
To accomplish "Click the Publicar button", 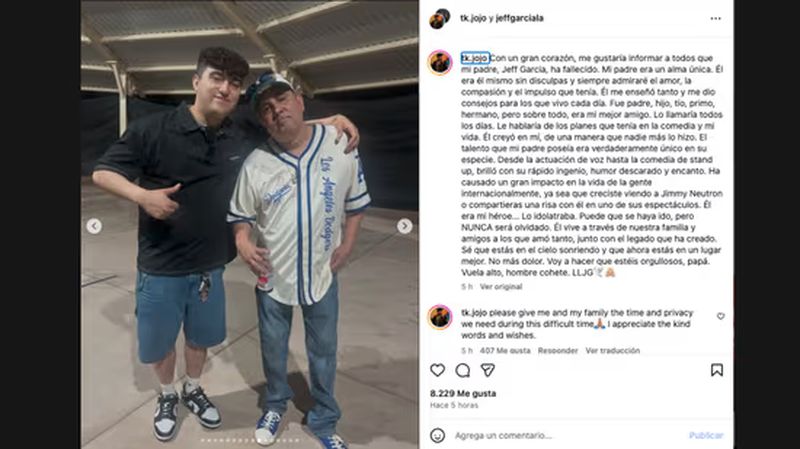I will click(706, 435).
